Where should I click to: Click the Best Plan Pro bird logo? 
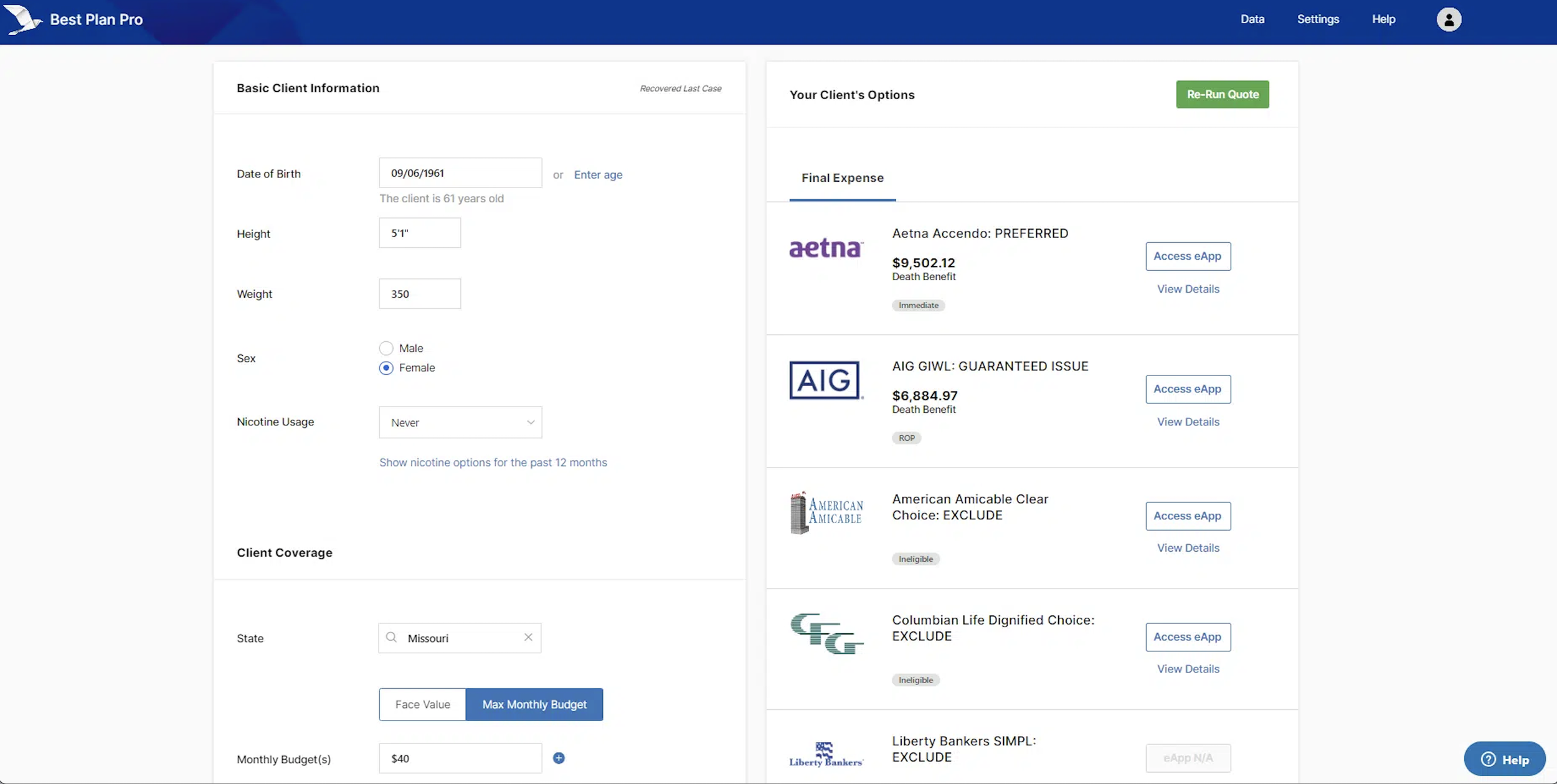click(x=22, y=19)
